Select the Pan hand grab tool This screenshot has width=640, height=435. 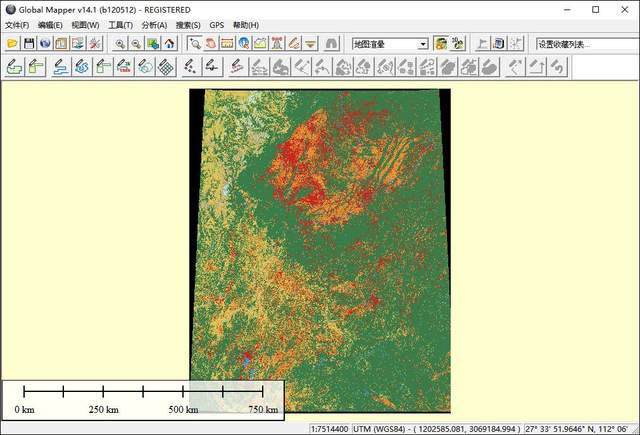pos(211,44)
